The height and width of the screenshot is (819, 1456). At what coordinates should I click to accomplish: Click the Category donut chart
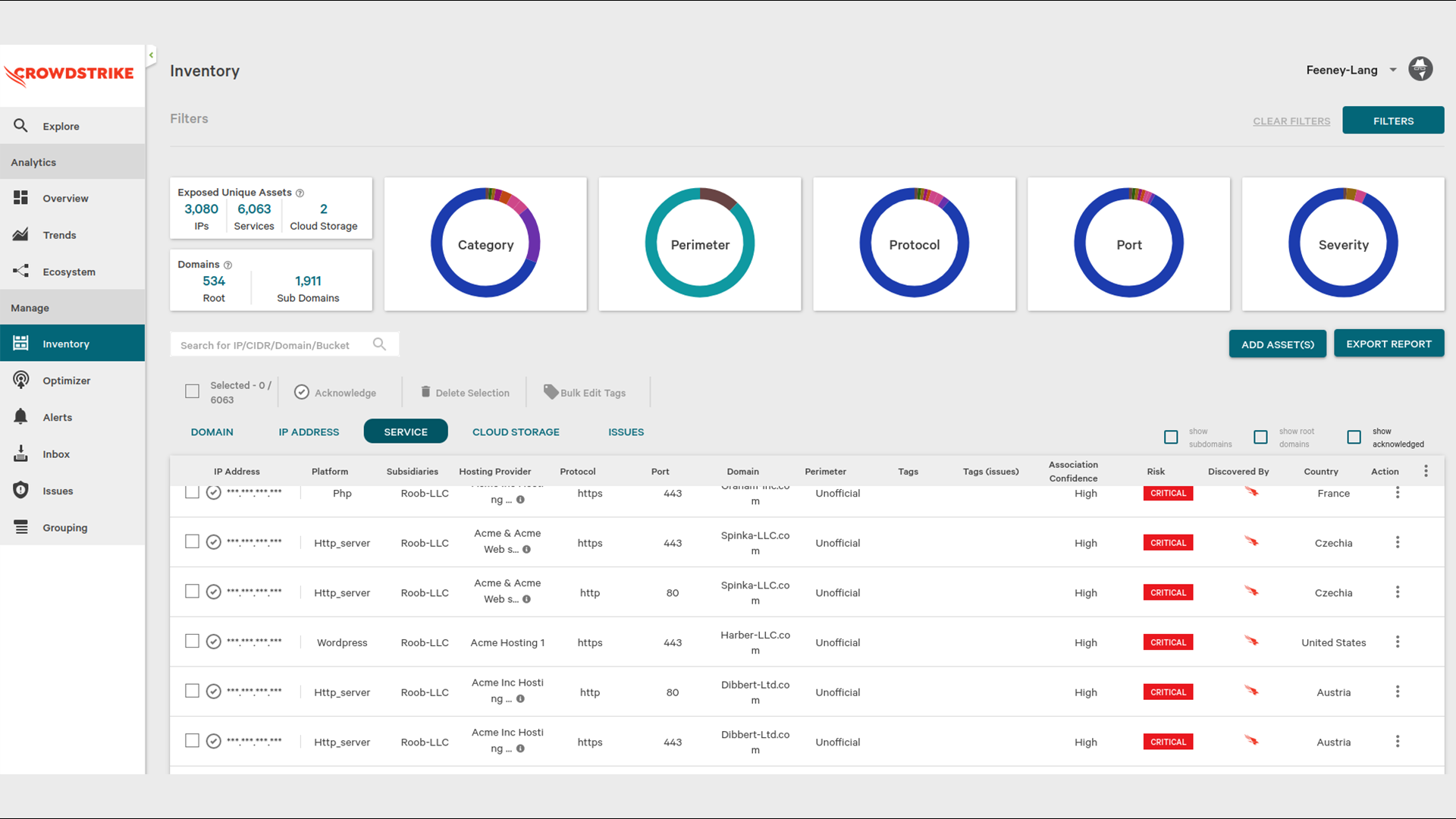(485, 243)
